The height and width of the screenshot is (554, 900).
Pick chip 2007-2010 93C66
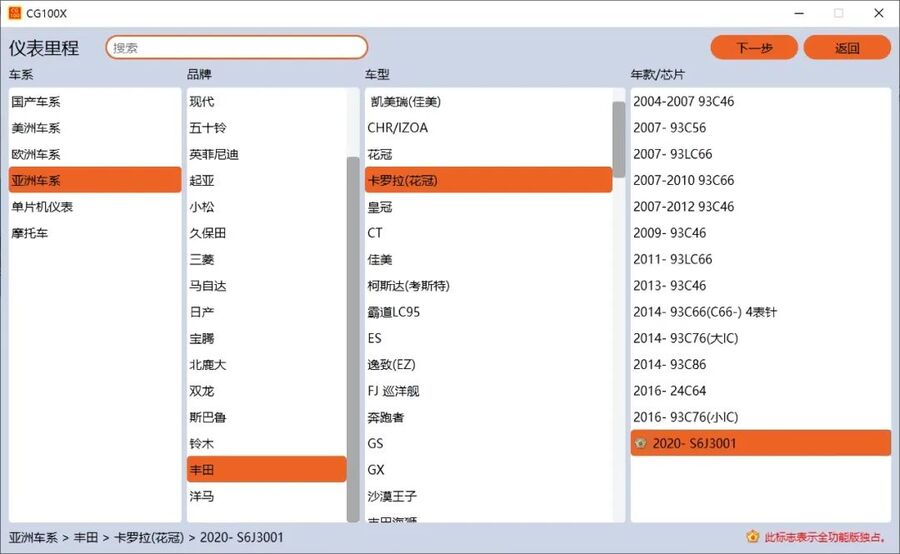coord(761,180)
